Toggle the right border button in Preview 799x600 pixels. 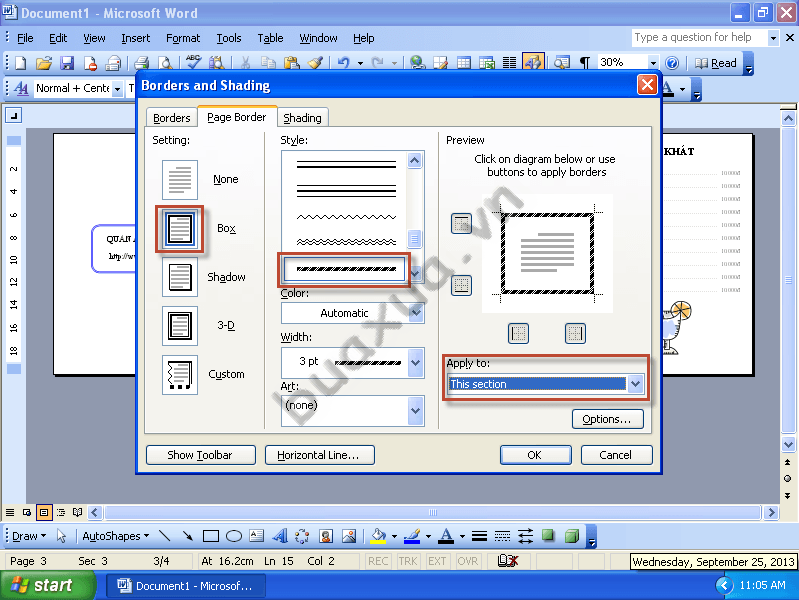click(575, 334)
